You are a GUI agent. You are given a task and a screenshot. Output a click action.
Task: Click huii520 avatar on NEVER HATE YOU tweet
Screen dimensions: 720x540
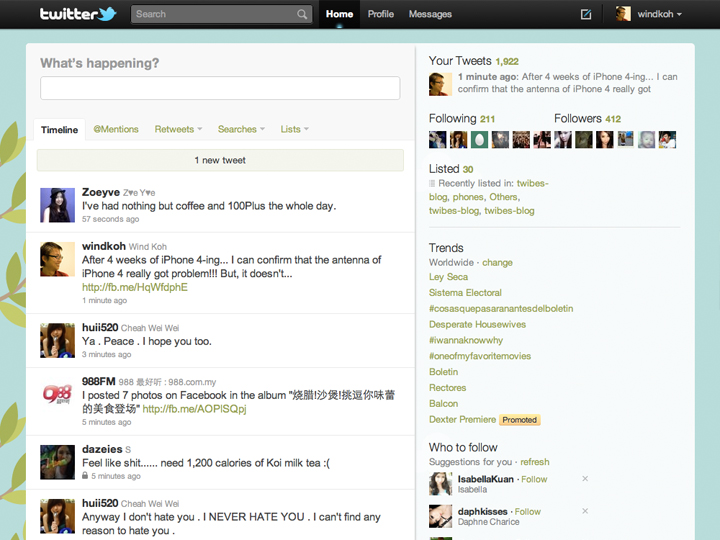[x=57, y=516]
